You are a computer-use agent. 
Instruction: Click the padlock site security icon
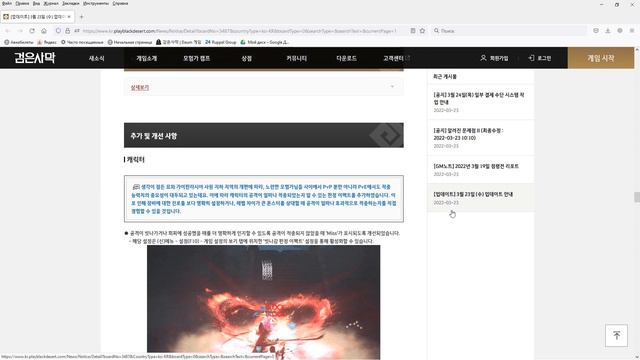67,31
